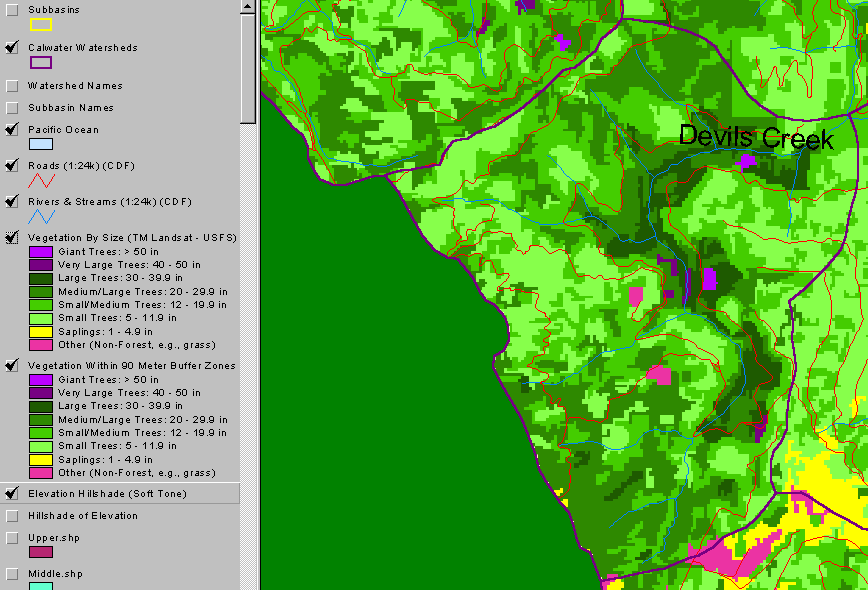Disable Vegetation Within 90 Meter Buffer Zones
868x590 pixels.
click(x=12, y=365)
